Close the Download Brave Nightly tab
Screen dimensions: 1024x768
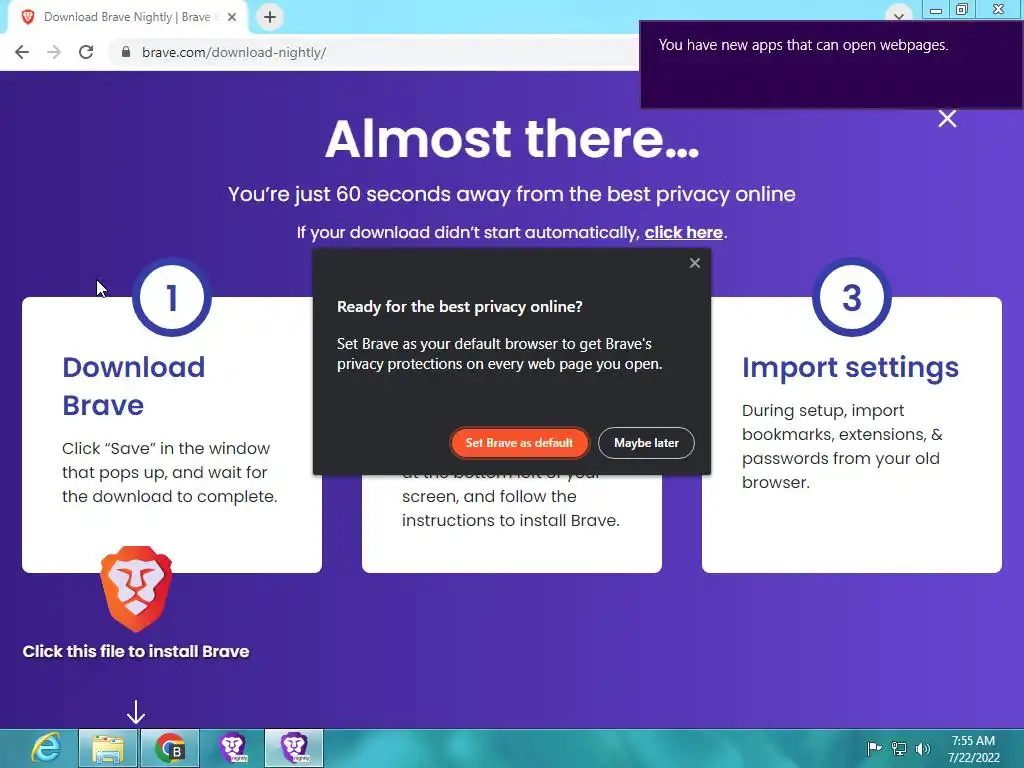[x=232, y=17]
